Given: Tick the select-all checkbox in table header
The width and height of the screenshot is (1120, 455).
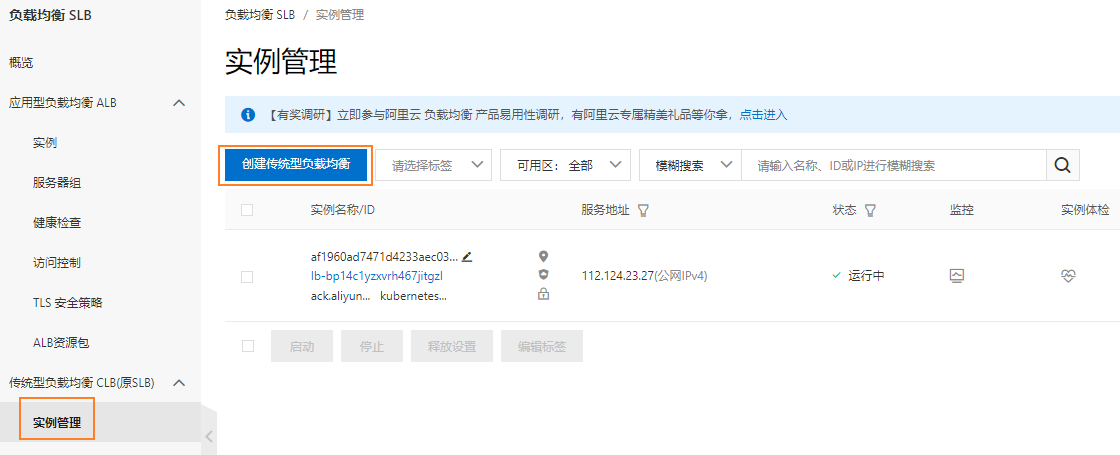Looking at the screenshot, I should pyautogui.click(x=247, y=210).
